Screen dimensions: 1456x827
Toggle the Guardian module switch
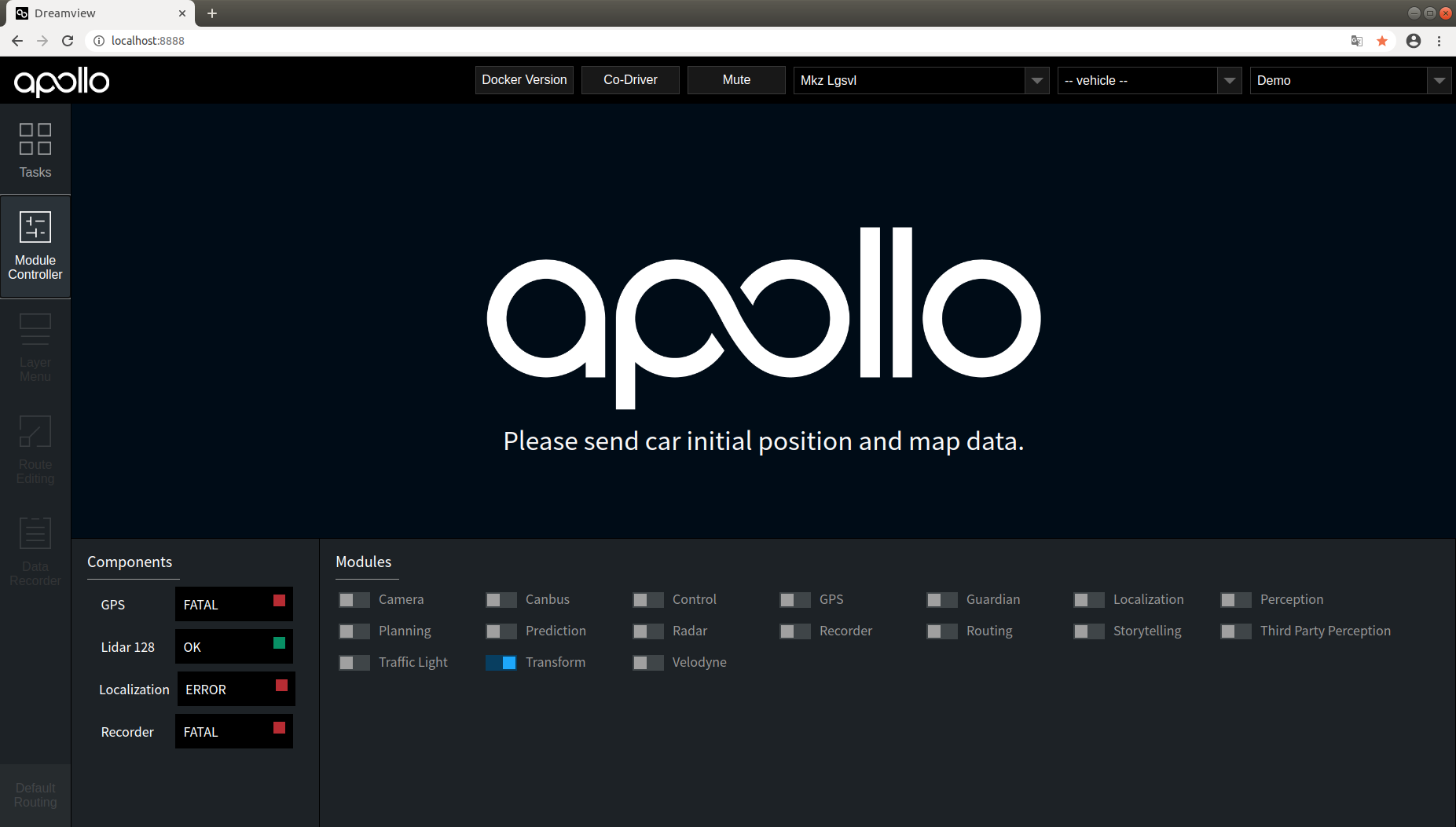point(942,600)
